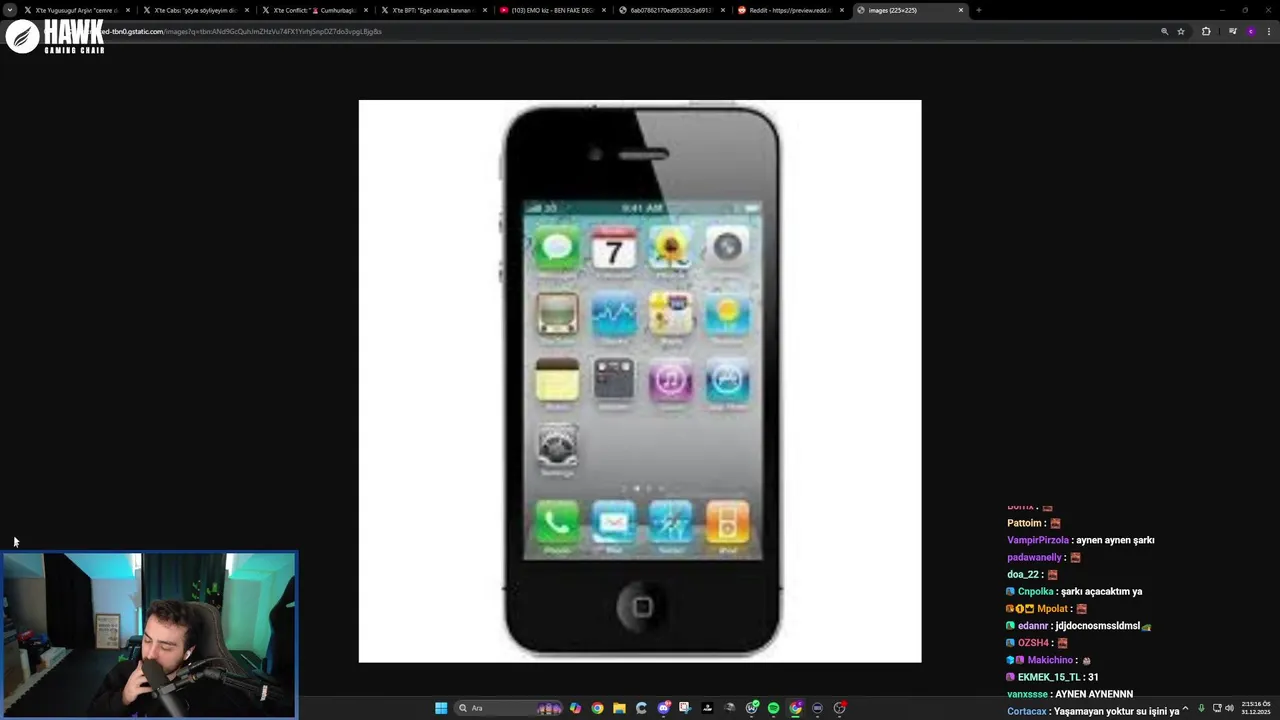Click OZSH4 username in chat
This screenshot has width=1280, height=720.
coord(1033,642)
